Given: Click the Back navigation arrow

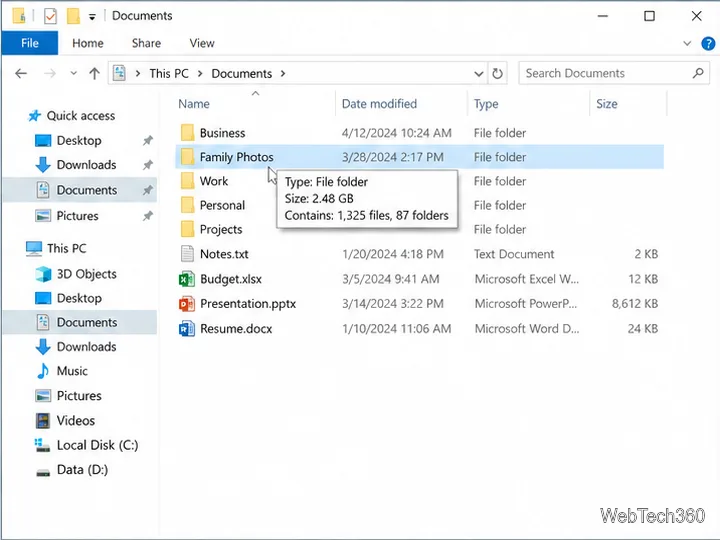Looking at the screenshot, I should 21,73.
